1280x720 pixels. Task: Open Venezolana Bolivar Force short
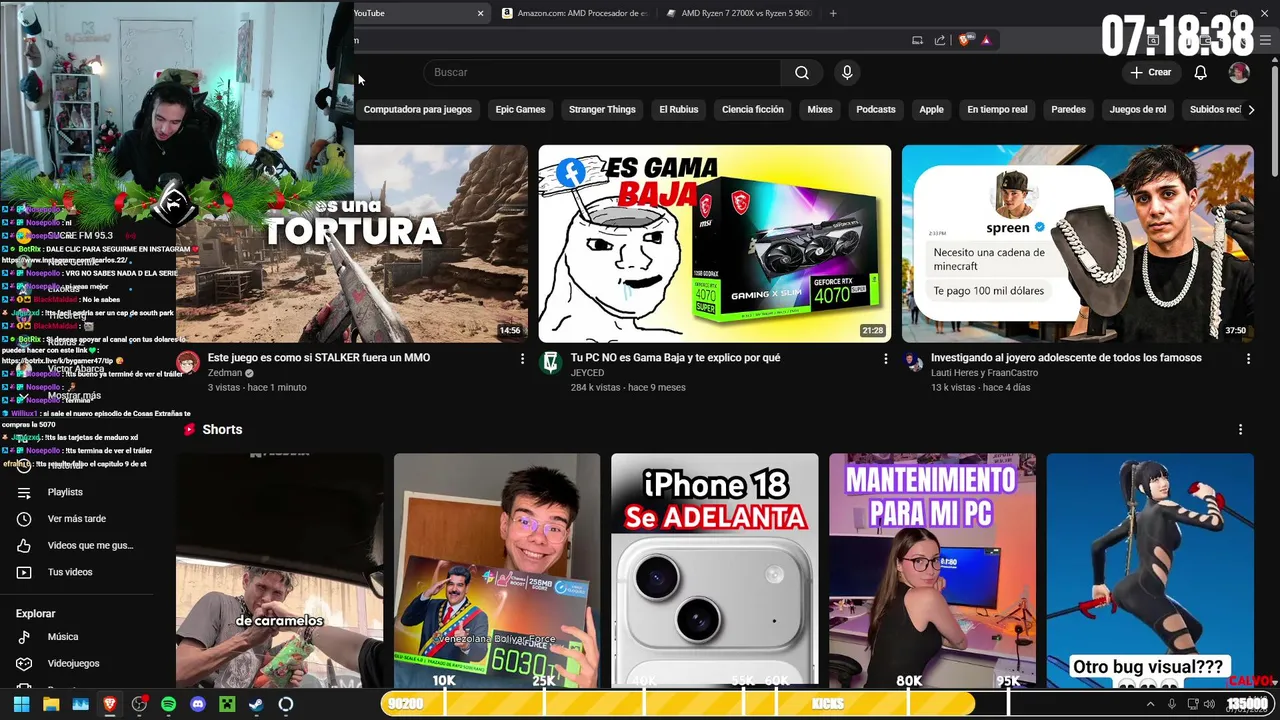497,571
